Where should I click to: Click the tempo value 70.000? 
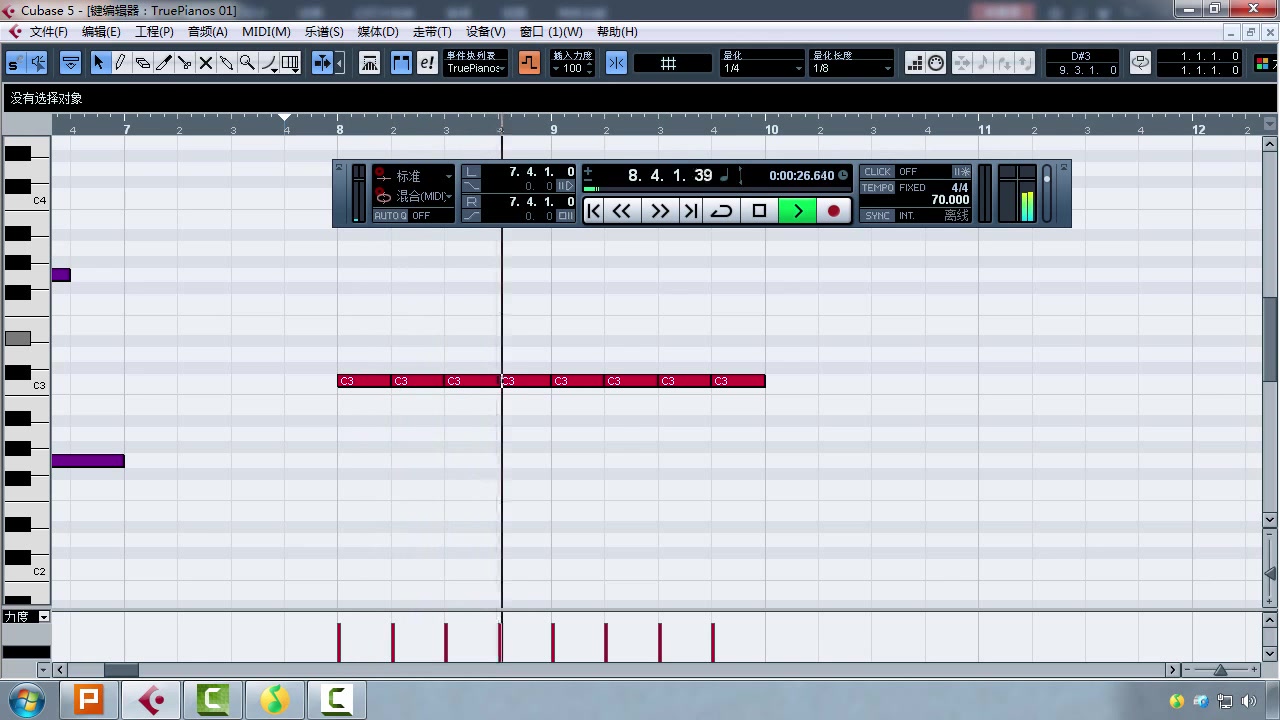tap(949, 200)
